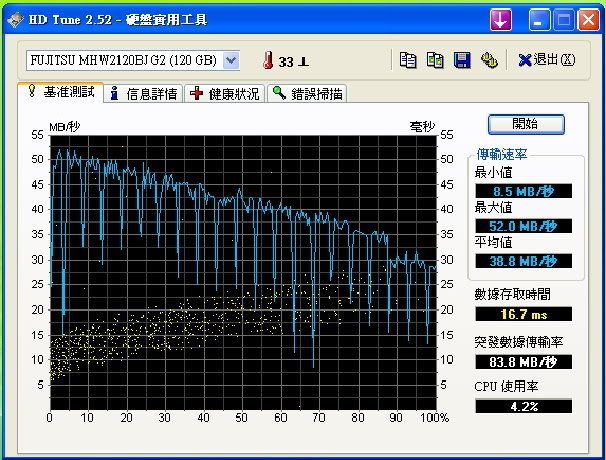Select the 錯誤掃描 tab

[307, 93]
